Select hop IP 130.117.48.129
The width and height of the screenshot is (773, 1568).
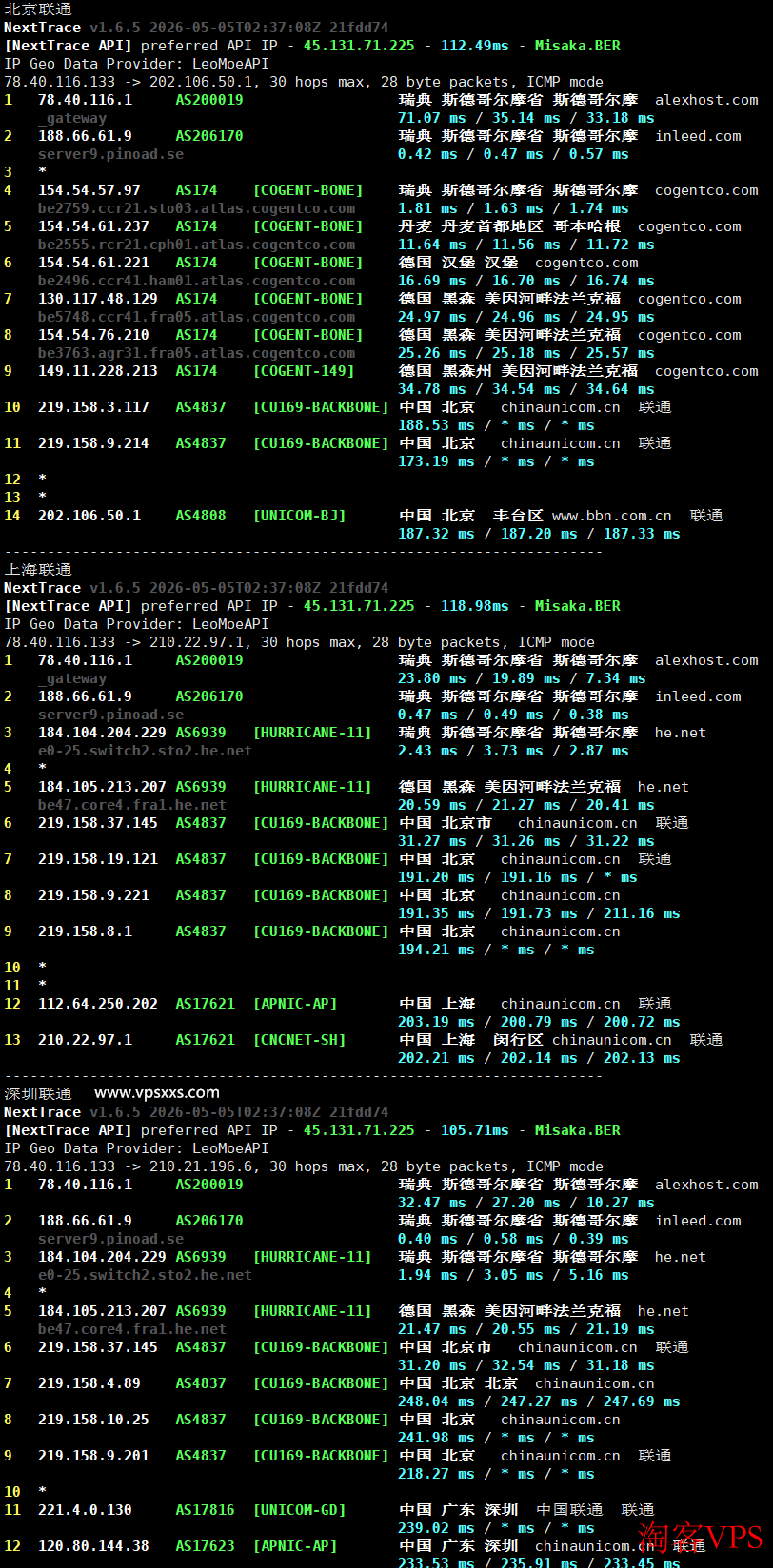tap(98, 299)
